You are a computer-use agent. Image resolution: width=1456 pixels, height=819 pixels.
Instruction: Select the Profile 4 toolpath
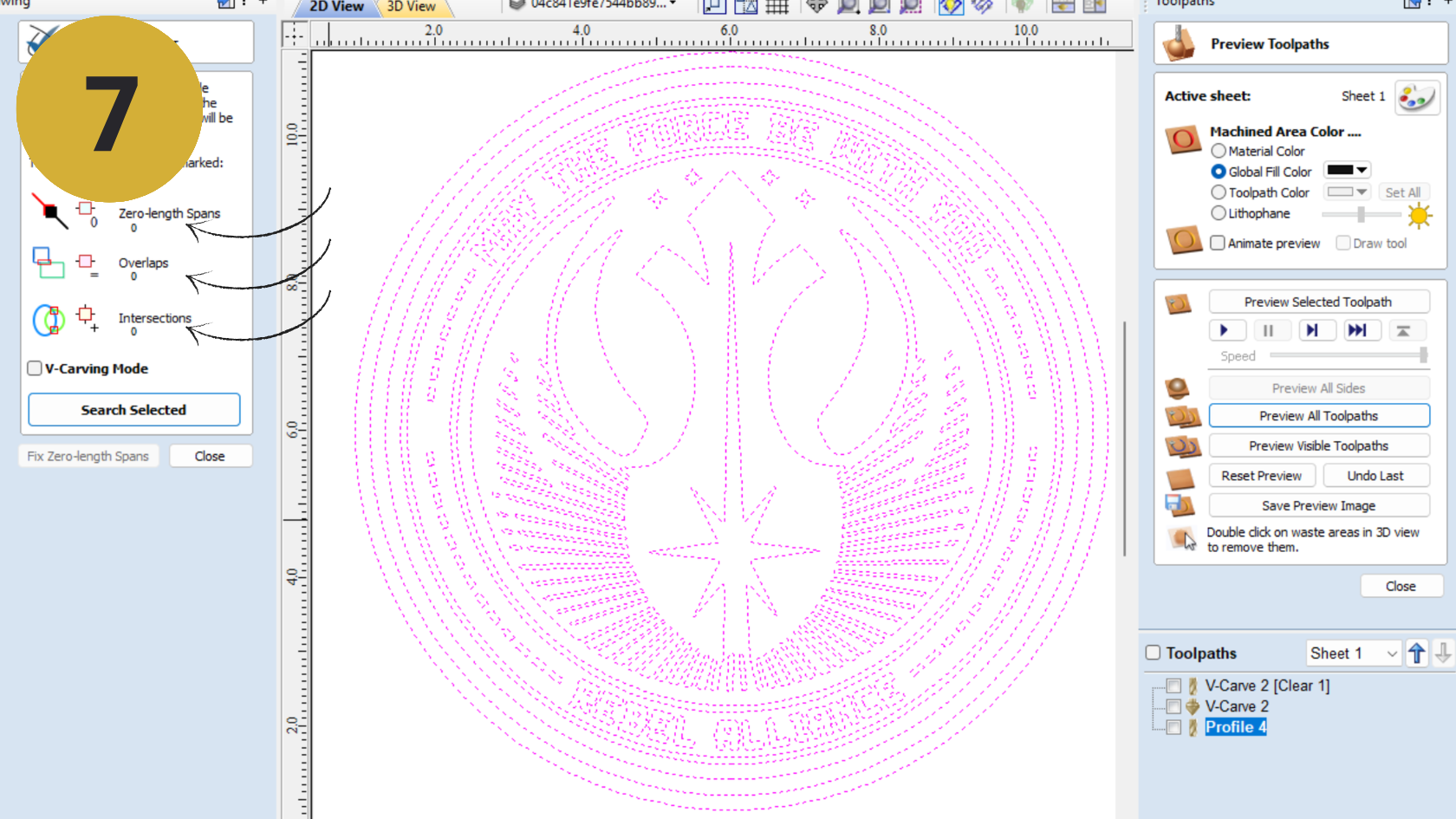(x=1236, y=727)
